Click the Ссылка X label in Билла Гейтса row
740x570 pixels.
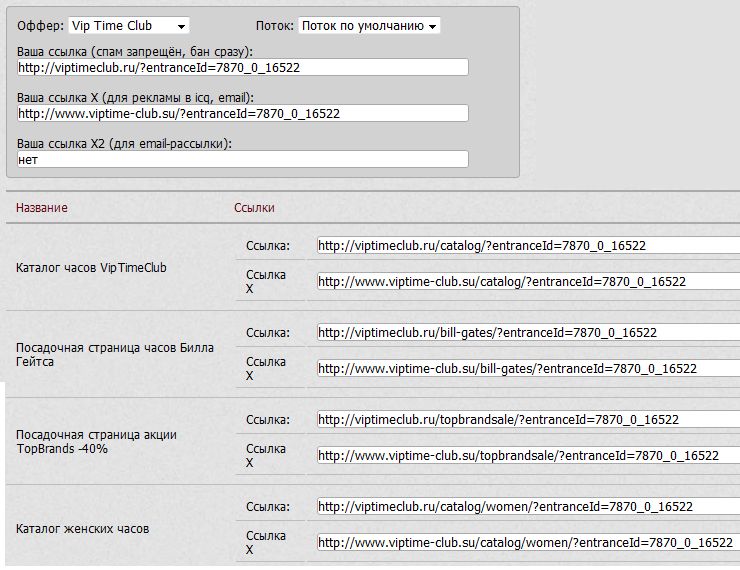coord(266,369)
